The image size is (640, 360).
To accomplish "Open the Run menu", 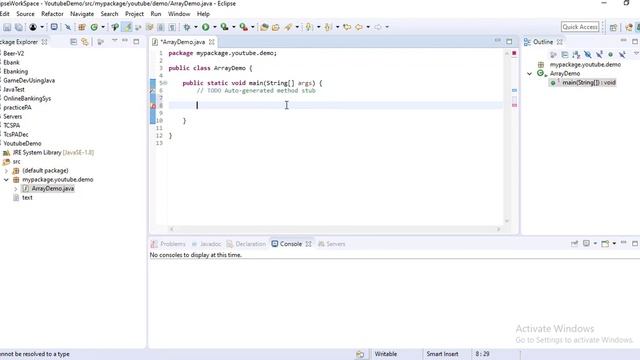I will [156, 14].
